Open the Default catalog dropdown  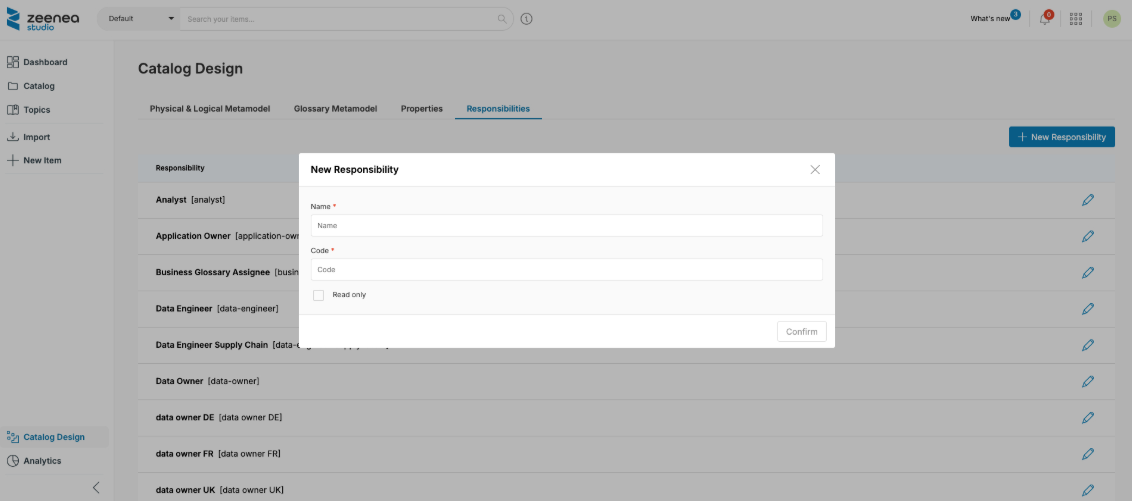coord(140,19)
